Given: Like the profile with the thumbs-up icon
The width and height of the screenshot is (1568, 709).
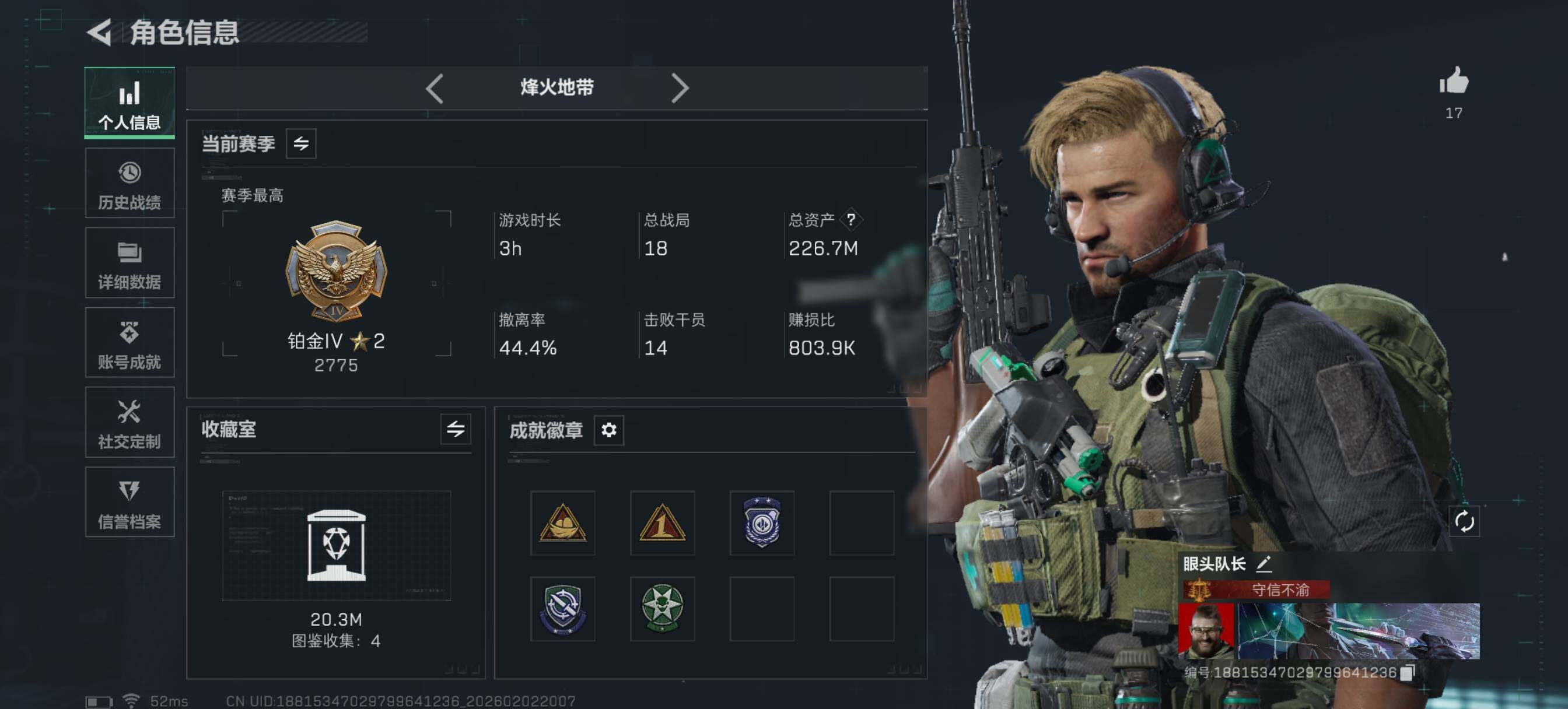Looking at the screenshot, I should click(1454, 81).
